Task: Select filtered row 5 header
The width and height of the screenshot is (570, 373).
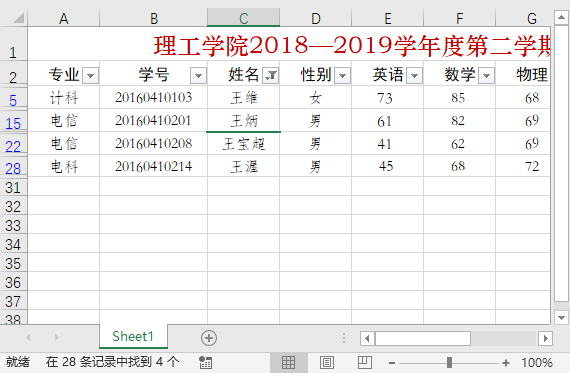Action: tap(13, 97)
